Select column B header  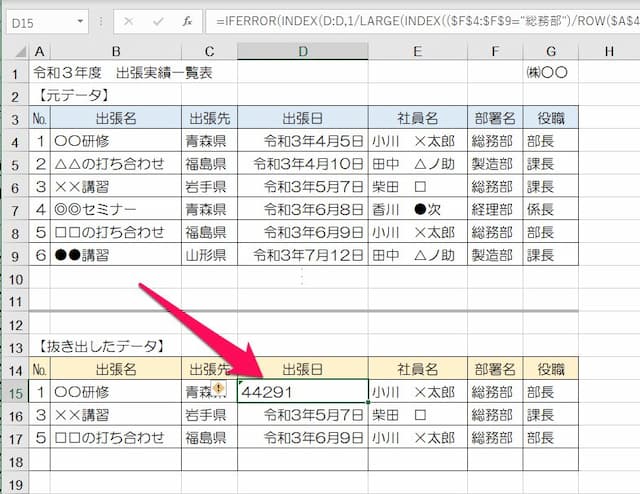click(116, 52)
